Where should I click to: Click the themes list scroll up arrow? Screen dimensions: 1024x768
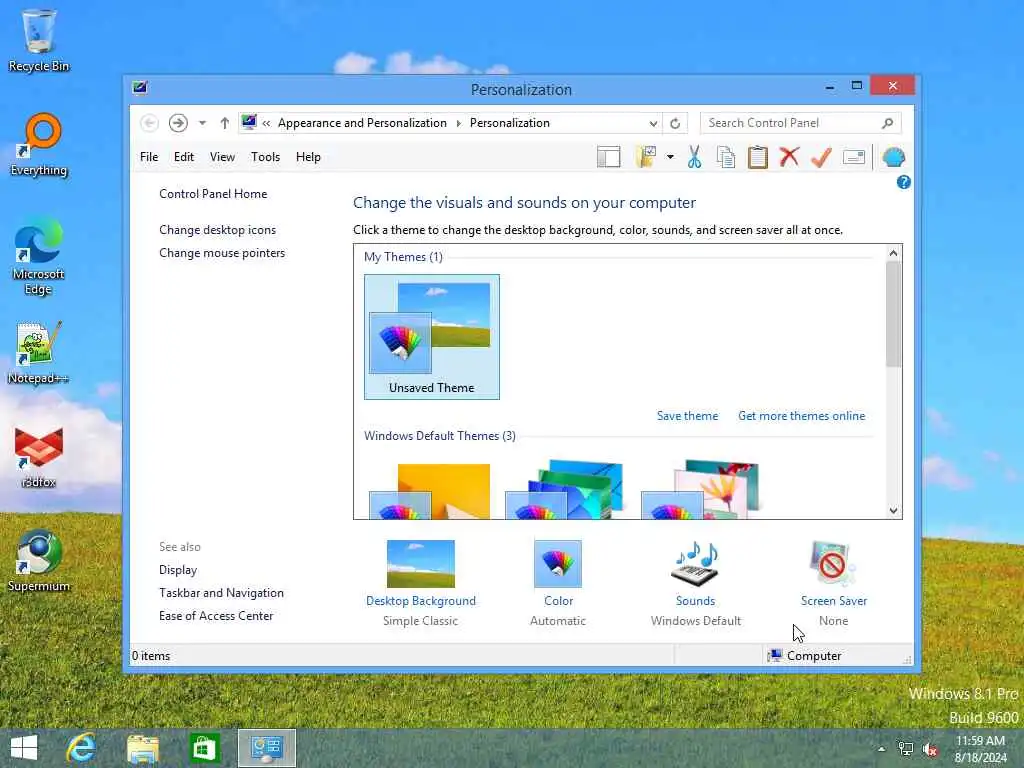(893, 253)
